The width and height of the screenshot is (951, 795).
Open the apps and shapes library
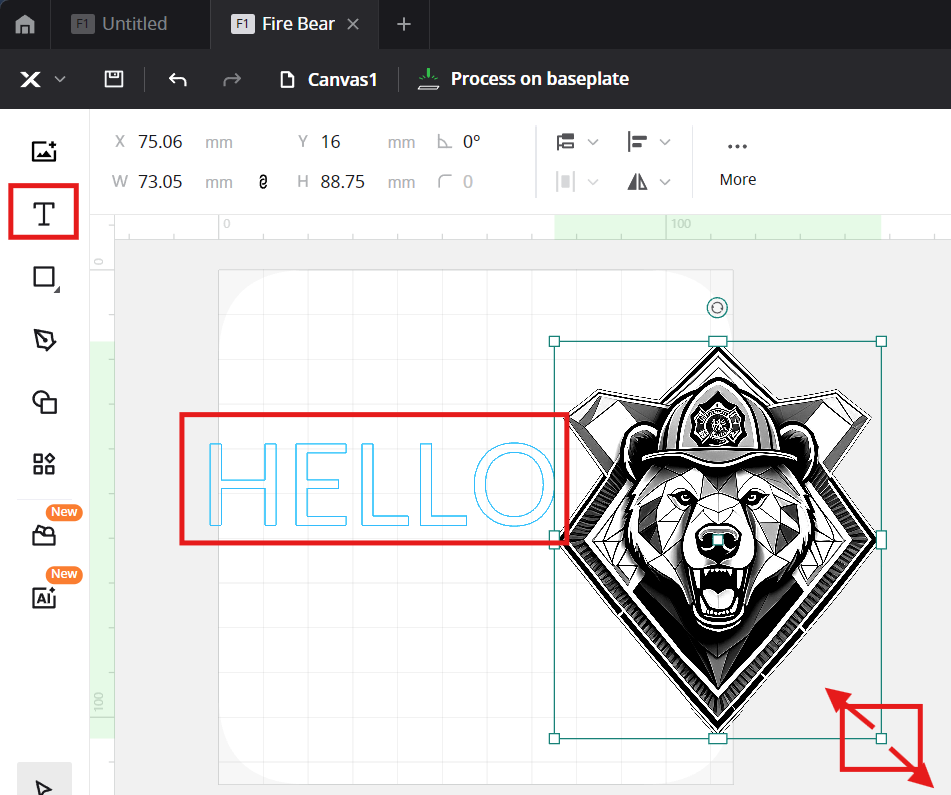pyautogui.click(x=44, y=464)
